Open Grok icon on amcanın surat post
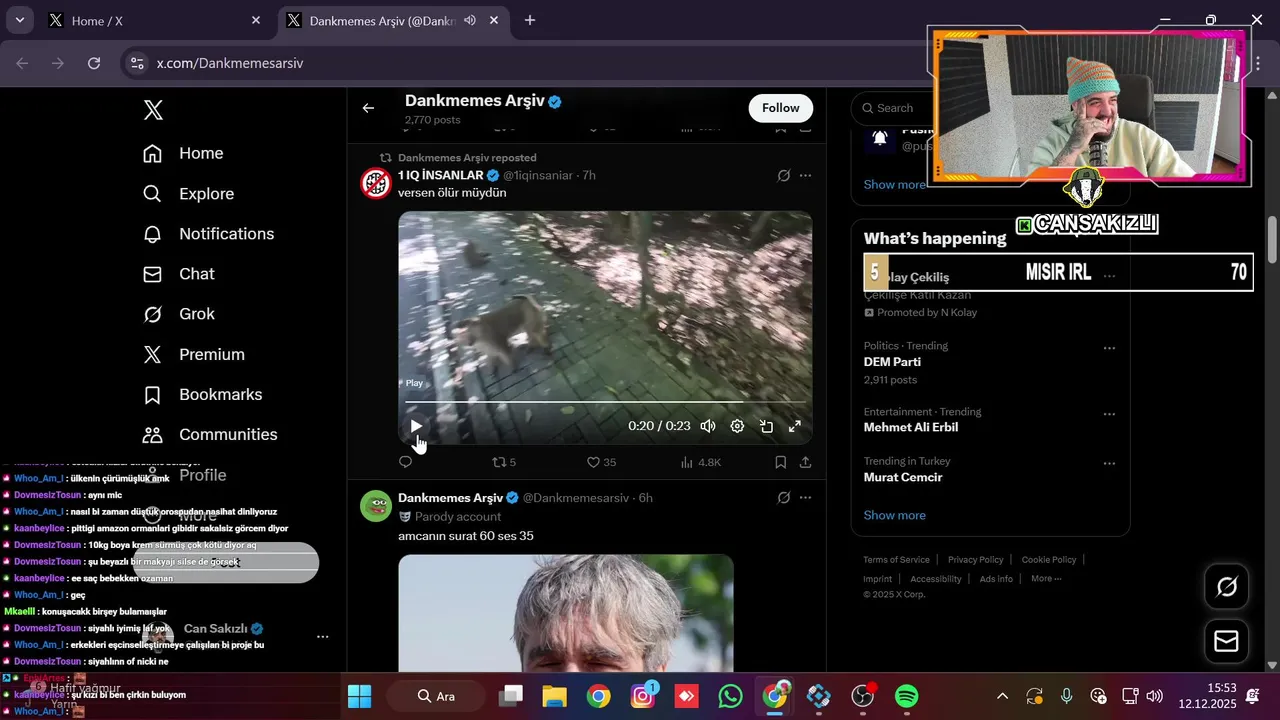1280x720 pixels. pos(784,497)
